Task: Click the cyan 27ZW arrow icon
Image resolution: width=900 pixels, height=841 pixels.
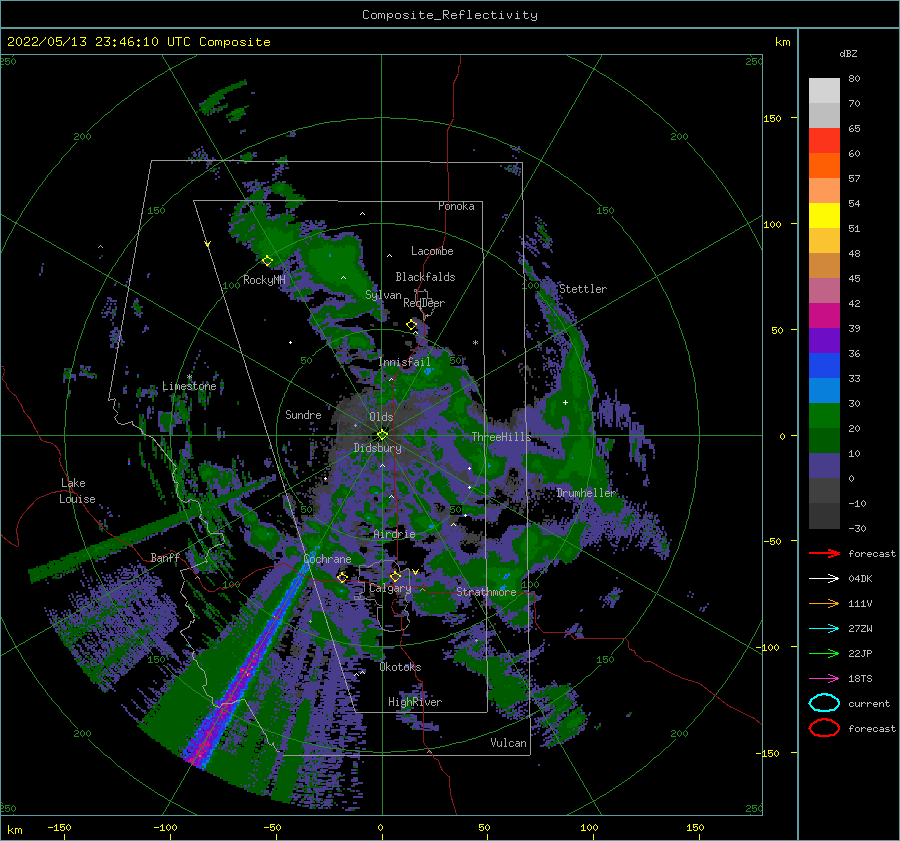Action: (x=824, y=629)
